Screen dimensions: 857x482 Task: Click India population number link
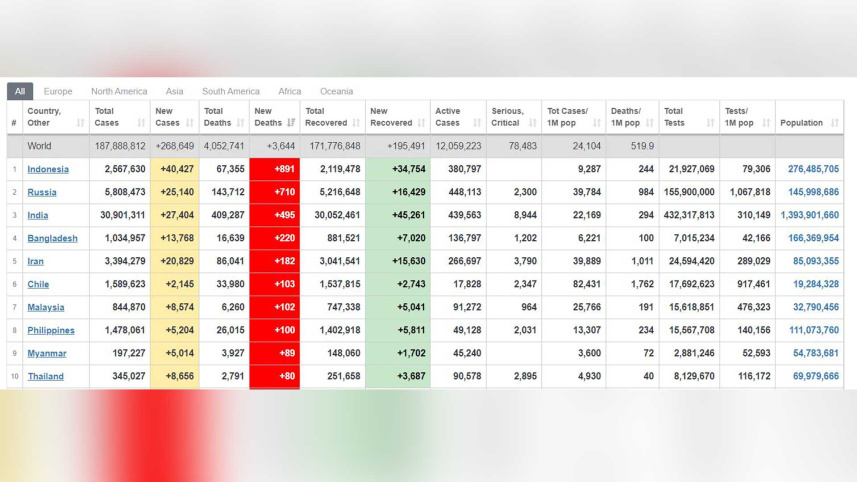(x=809, y=215)
